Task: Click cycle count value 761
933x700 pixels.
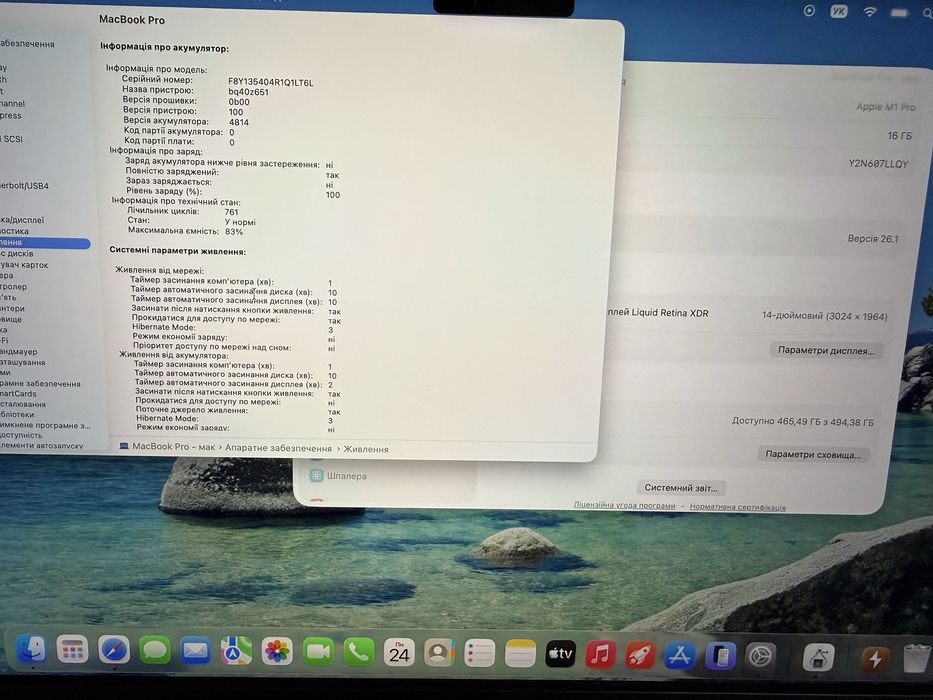Action: point(231,212)
